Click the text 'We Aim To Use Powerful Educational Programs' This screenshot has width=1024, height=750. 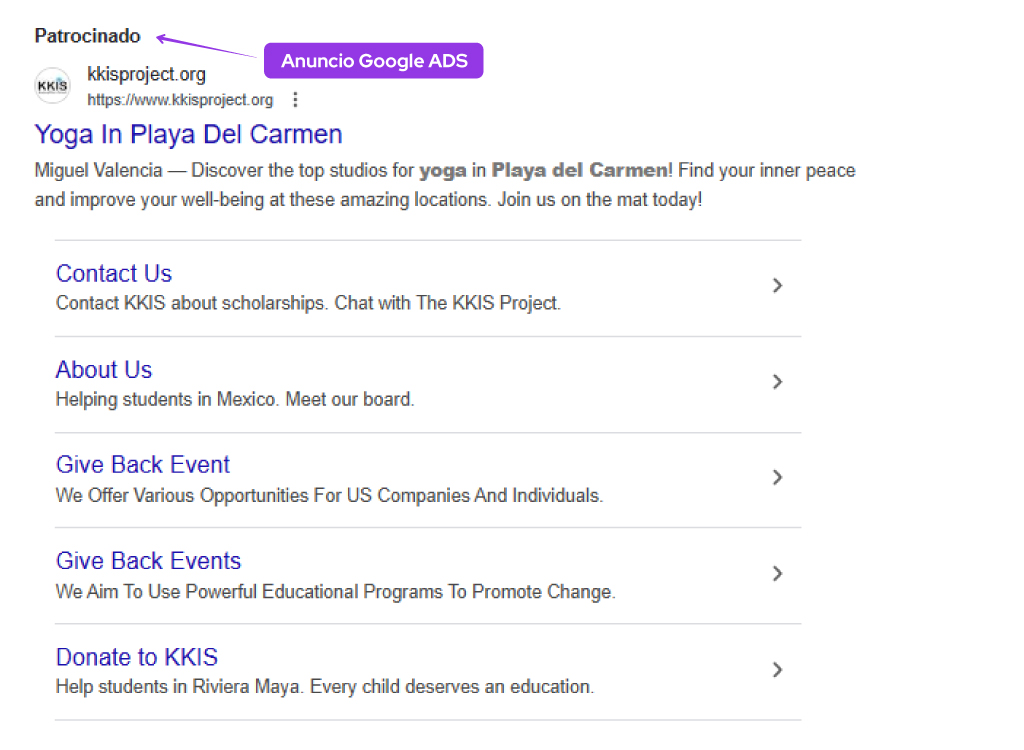tap(249, 592)
